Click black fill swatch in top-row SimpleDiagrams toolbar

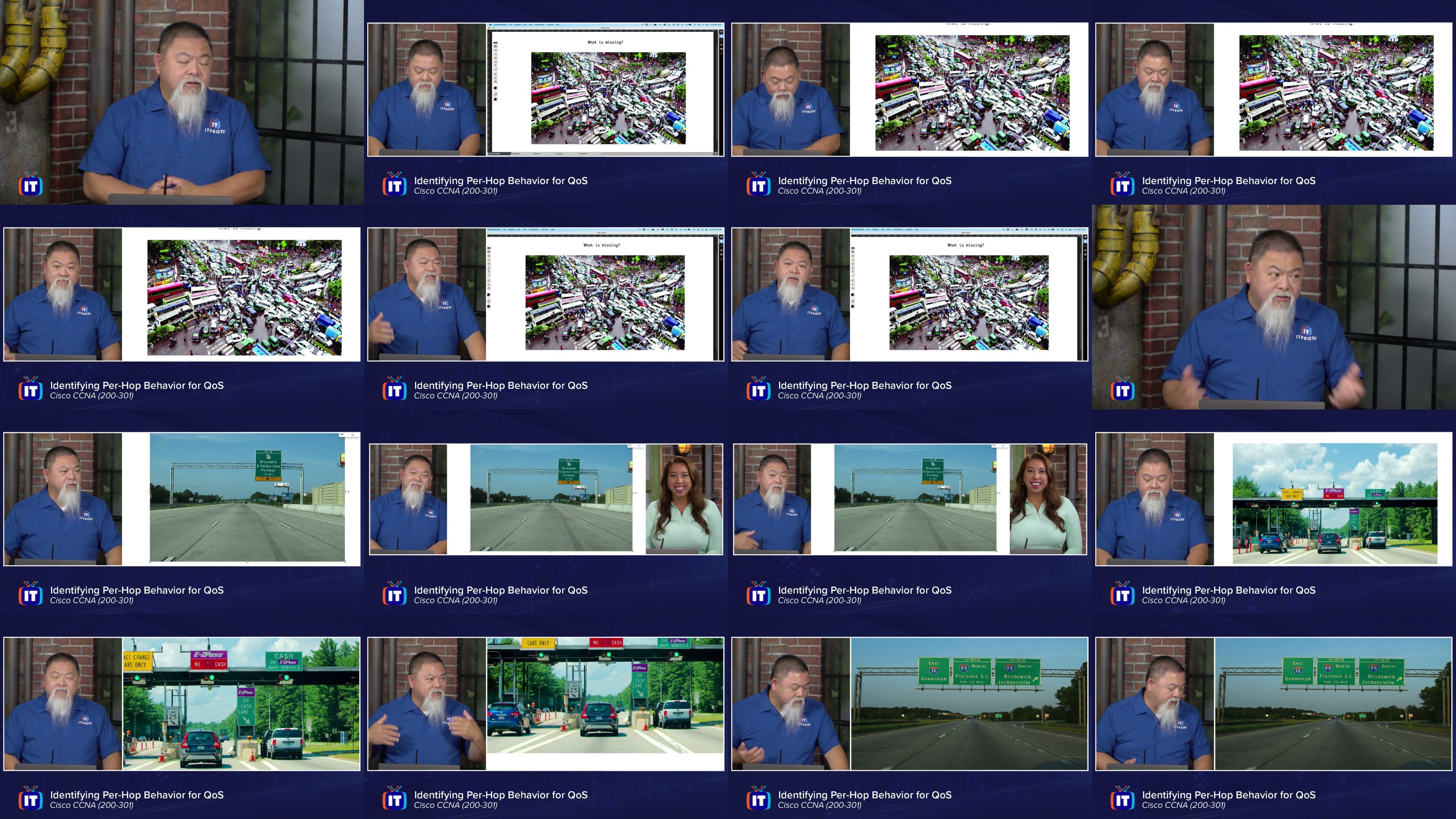(495, 88)
